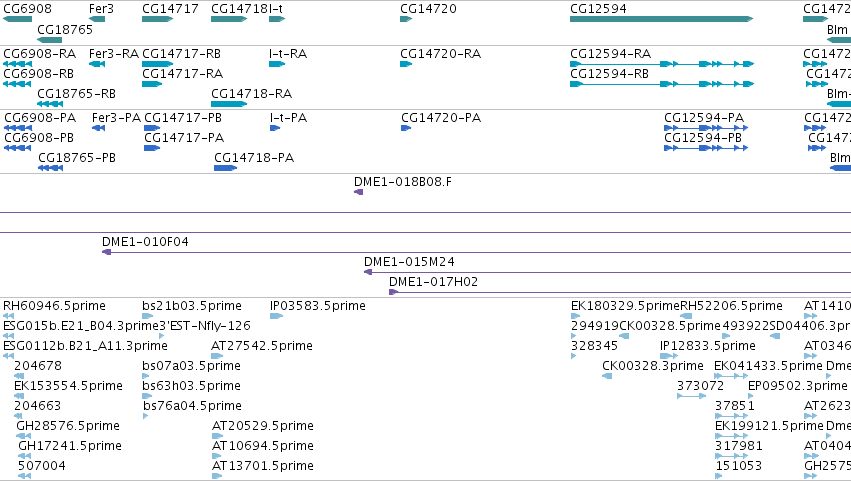Select EST AT27542.5prime
The image size is (851, 481).
(x=262, y=346)
